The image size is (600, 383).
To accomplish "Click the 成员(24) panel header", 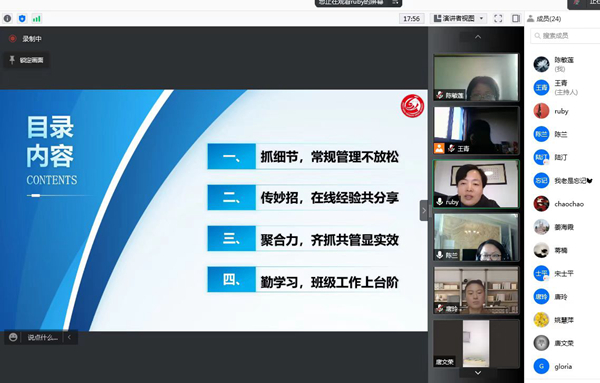I will [544, 18].
